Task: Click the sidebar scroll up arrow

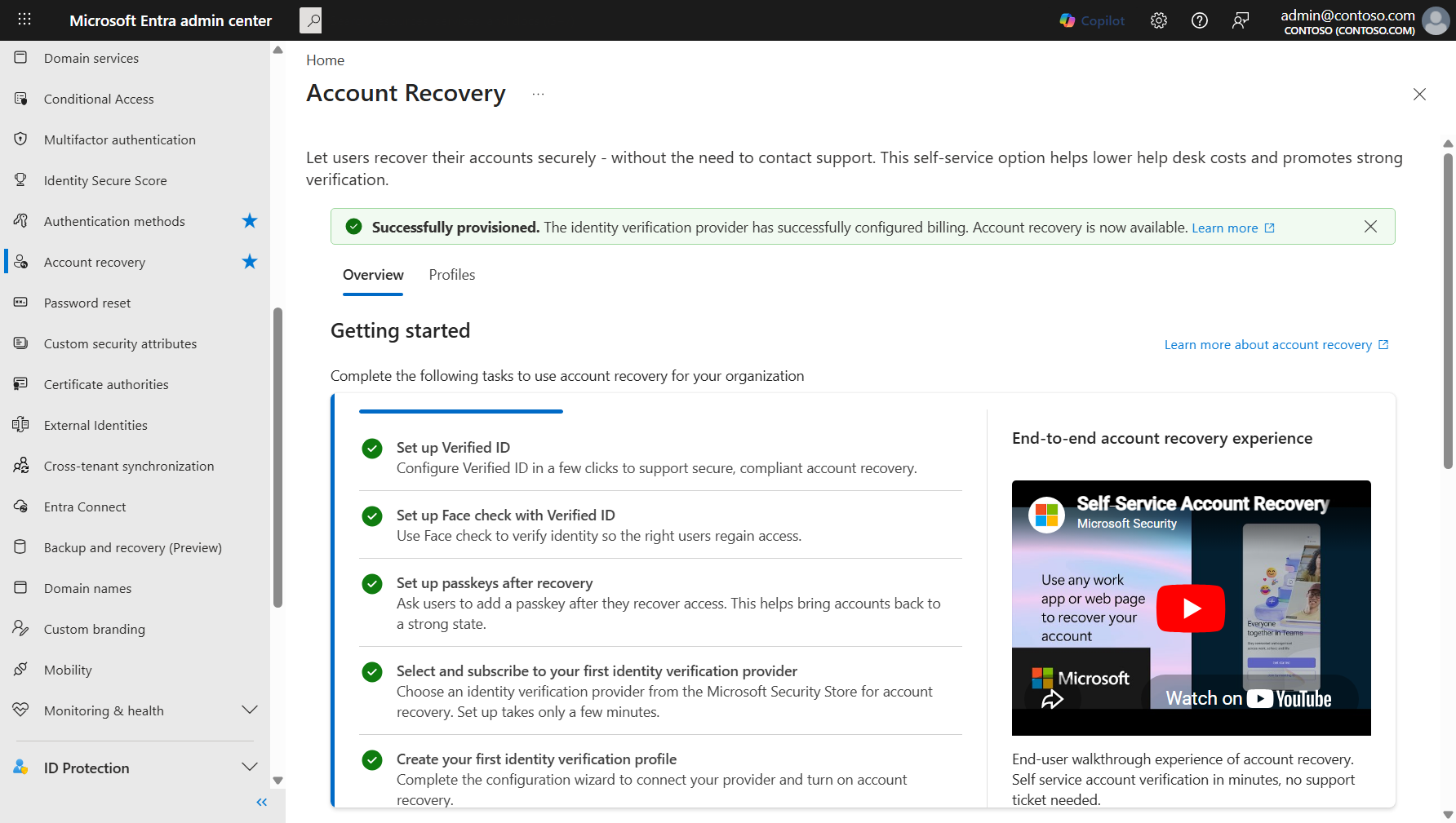Action: click(x=277, y=50)
